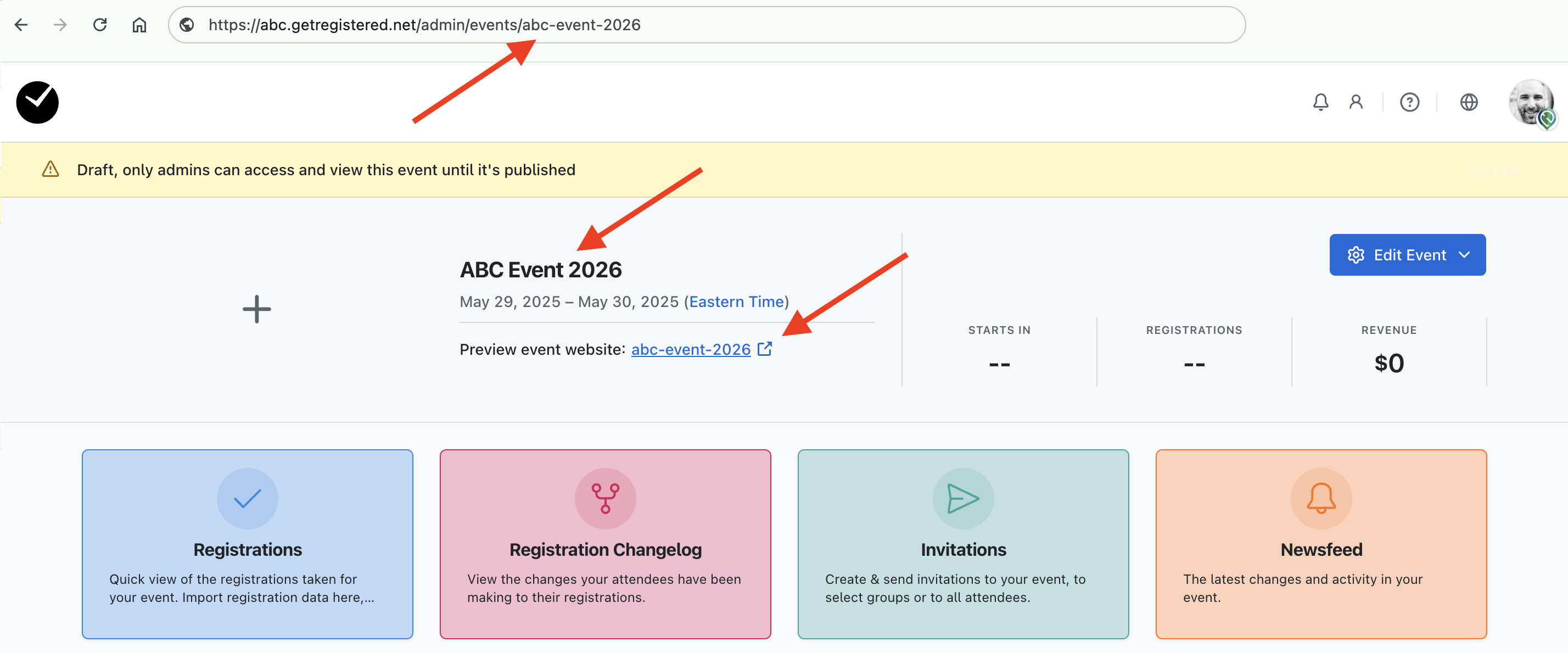
Task: Open the Invitations card
Action: coord(963,543)
